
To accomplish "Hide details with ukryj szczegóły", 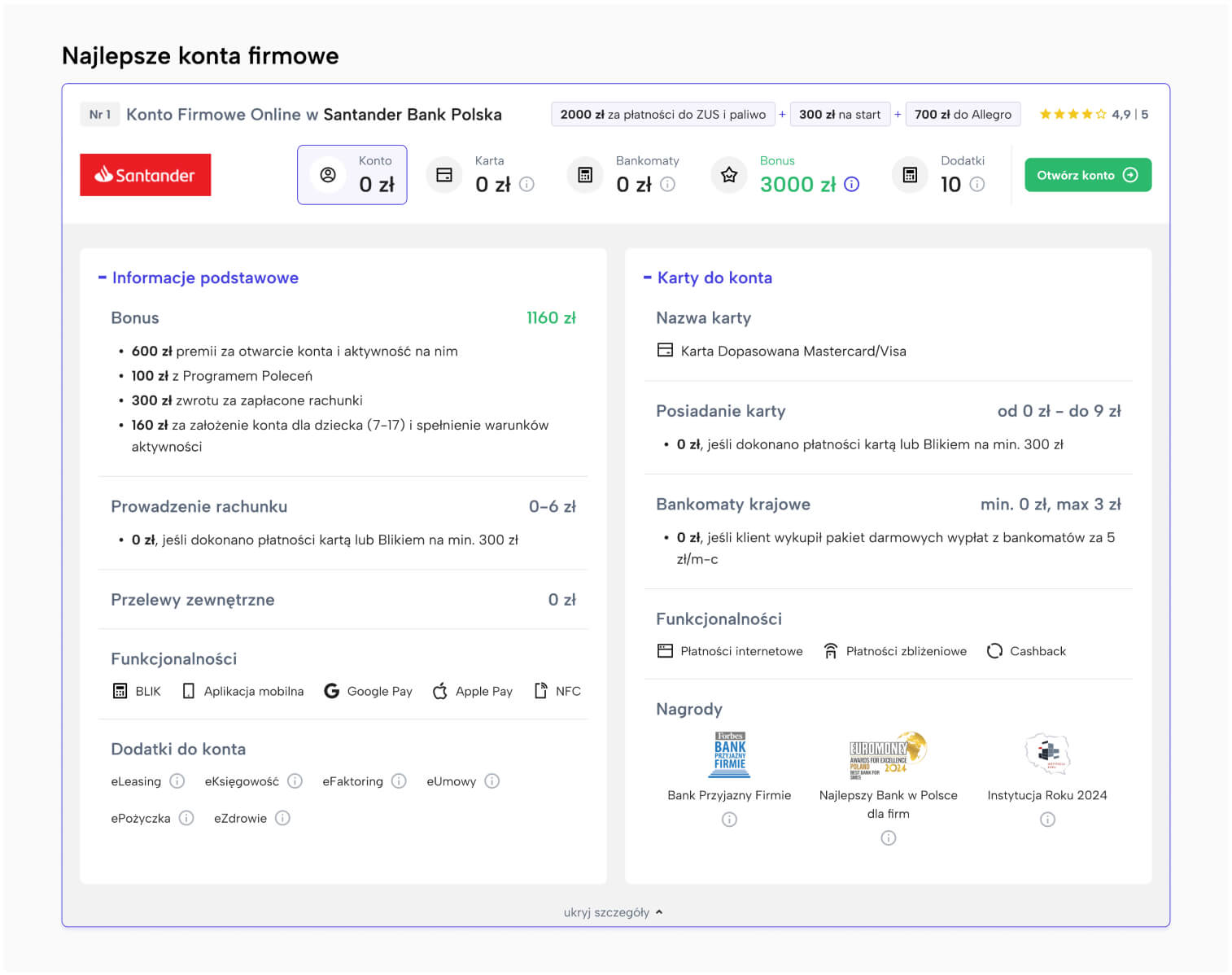I will coord(614,912).
